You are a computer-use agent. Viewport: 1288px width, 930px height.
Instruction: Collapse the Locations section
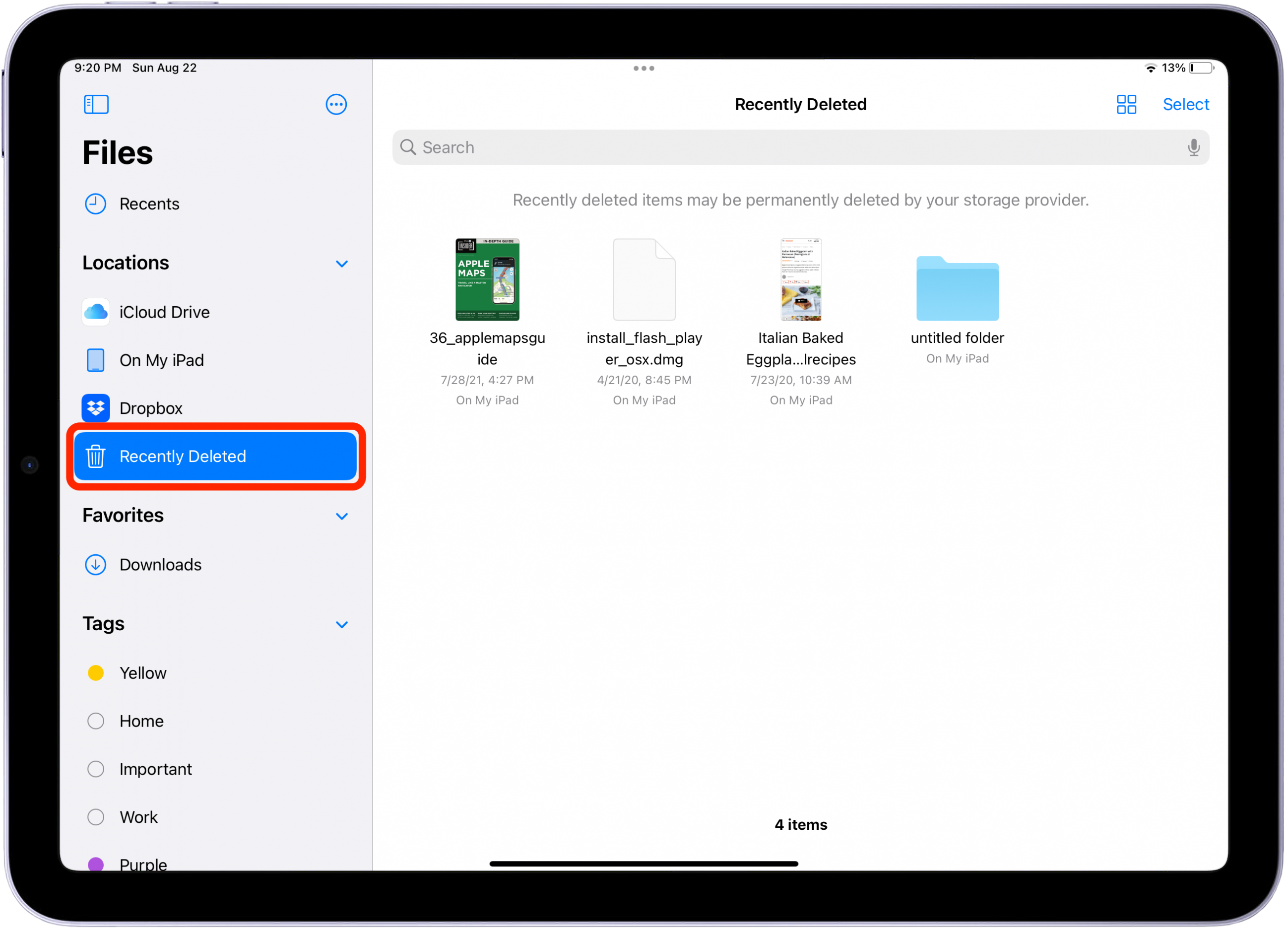(x=341, y=264)
